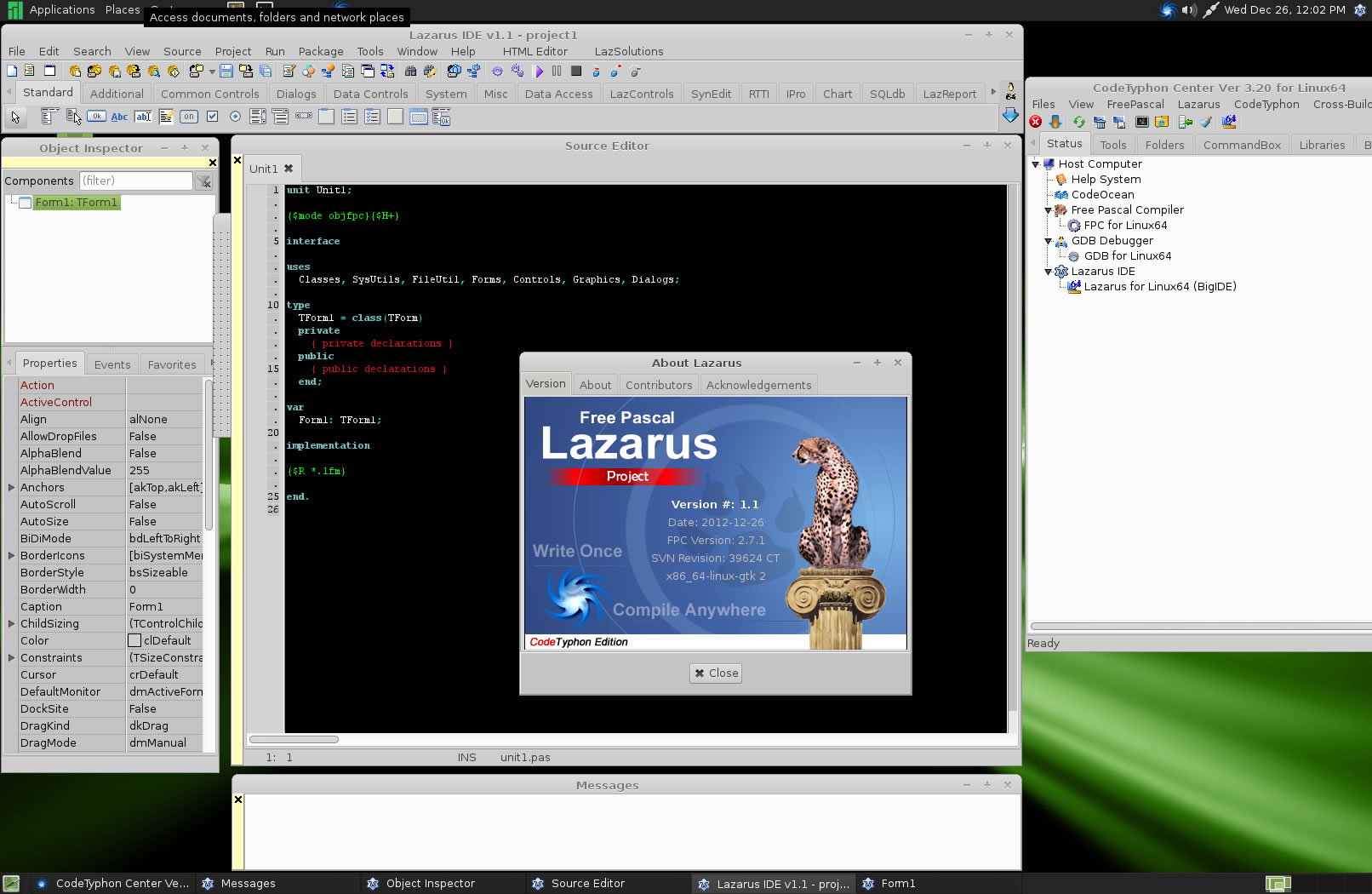The width and height of the screenshot is (1372, 894).
Task: Click the Components filter input field
Action: point(136,181)
